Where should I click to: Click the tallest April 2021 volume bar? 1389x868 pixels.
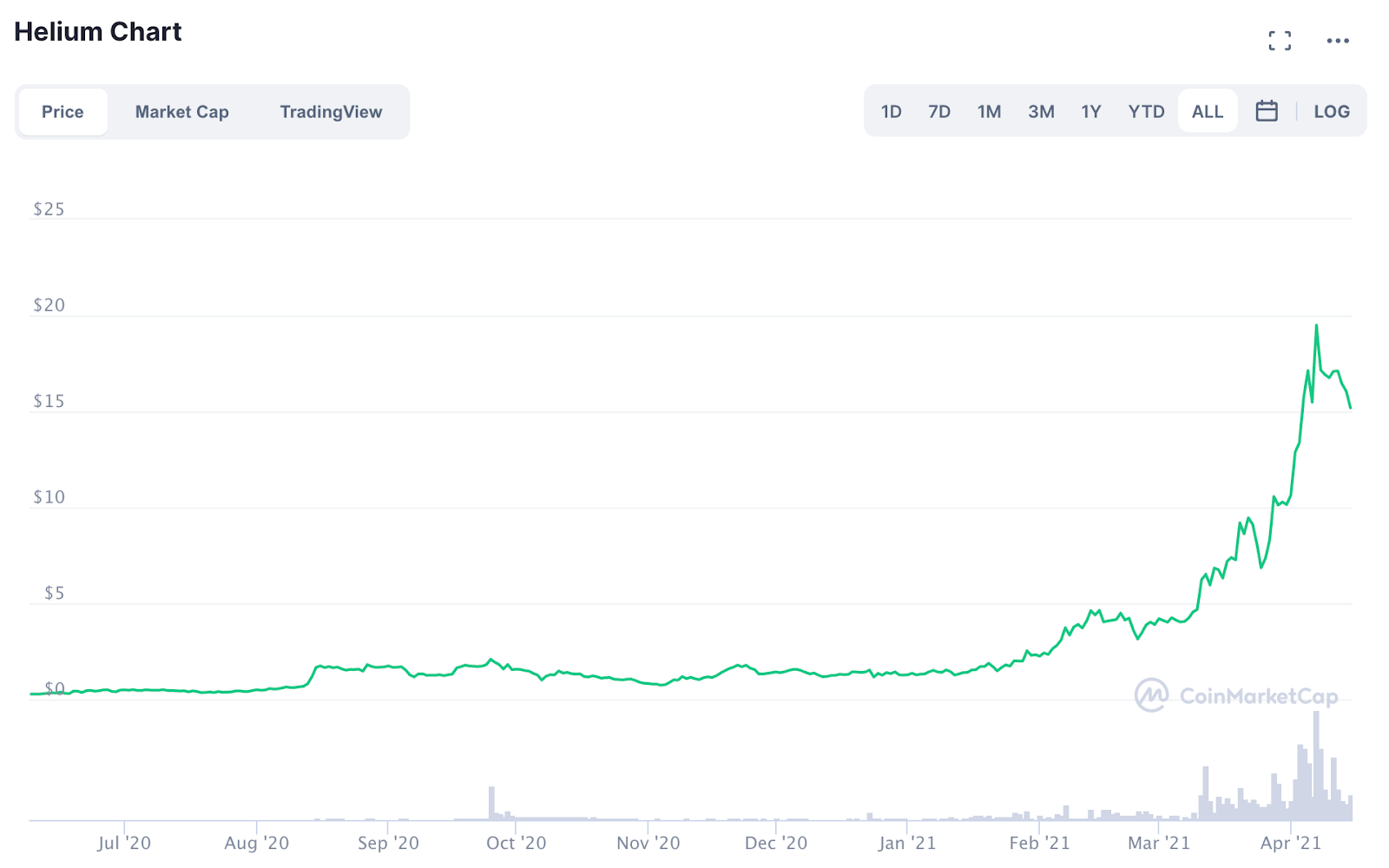(x=1317, y=766)
